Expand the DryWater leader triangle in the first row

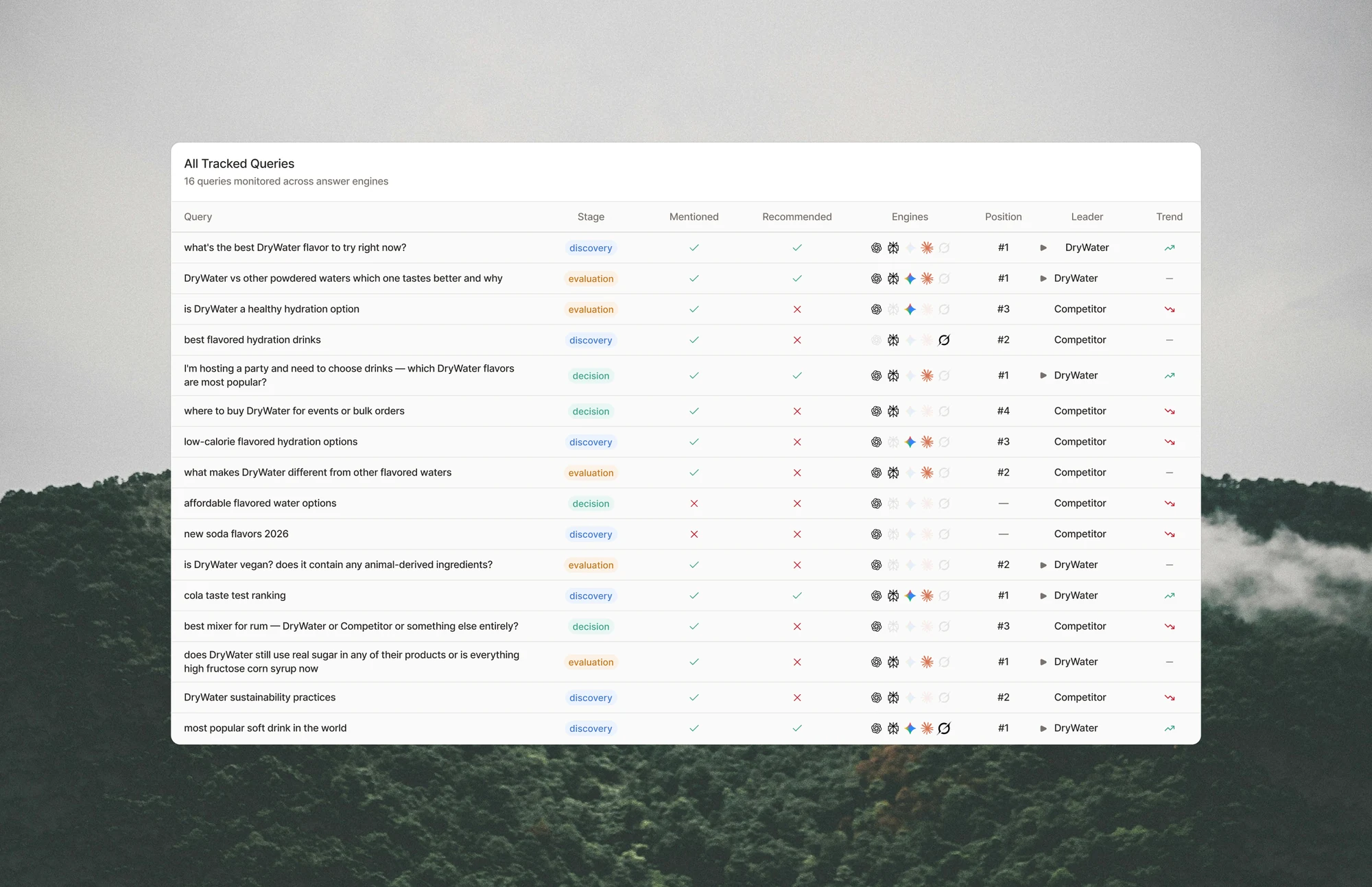(x=1043, y=248)
